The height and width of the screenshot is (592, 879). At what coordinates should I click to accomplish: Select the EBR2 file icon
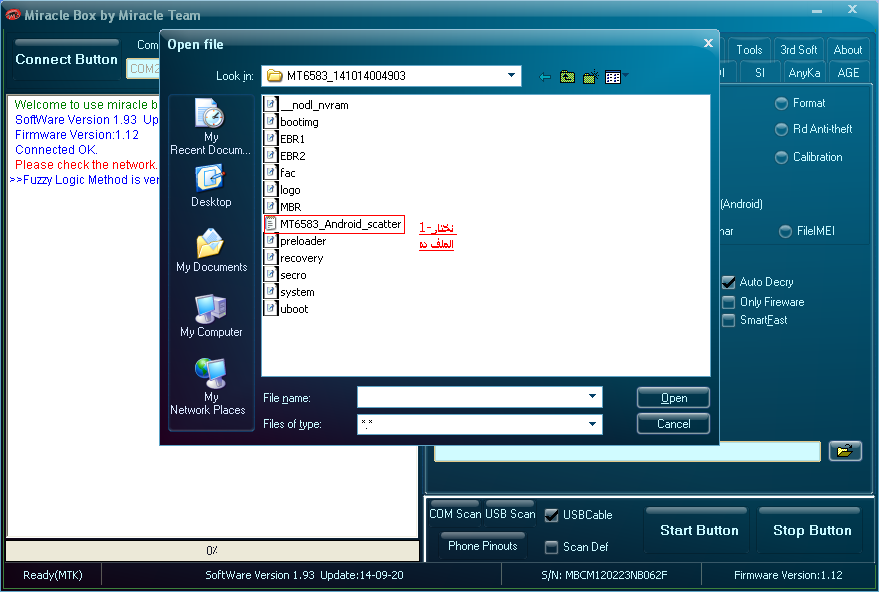pyautogui.click(x=271, y=155)
